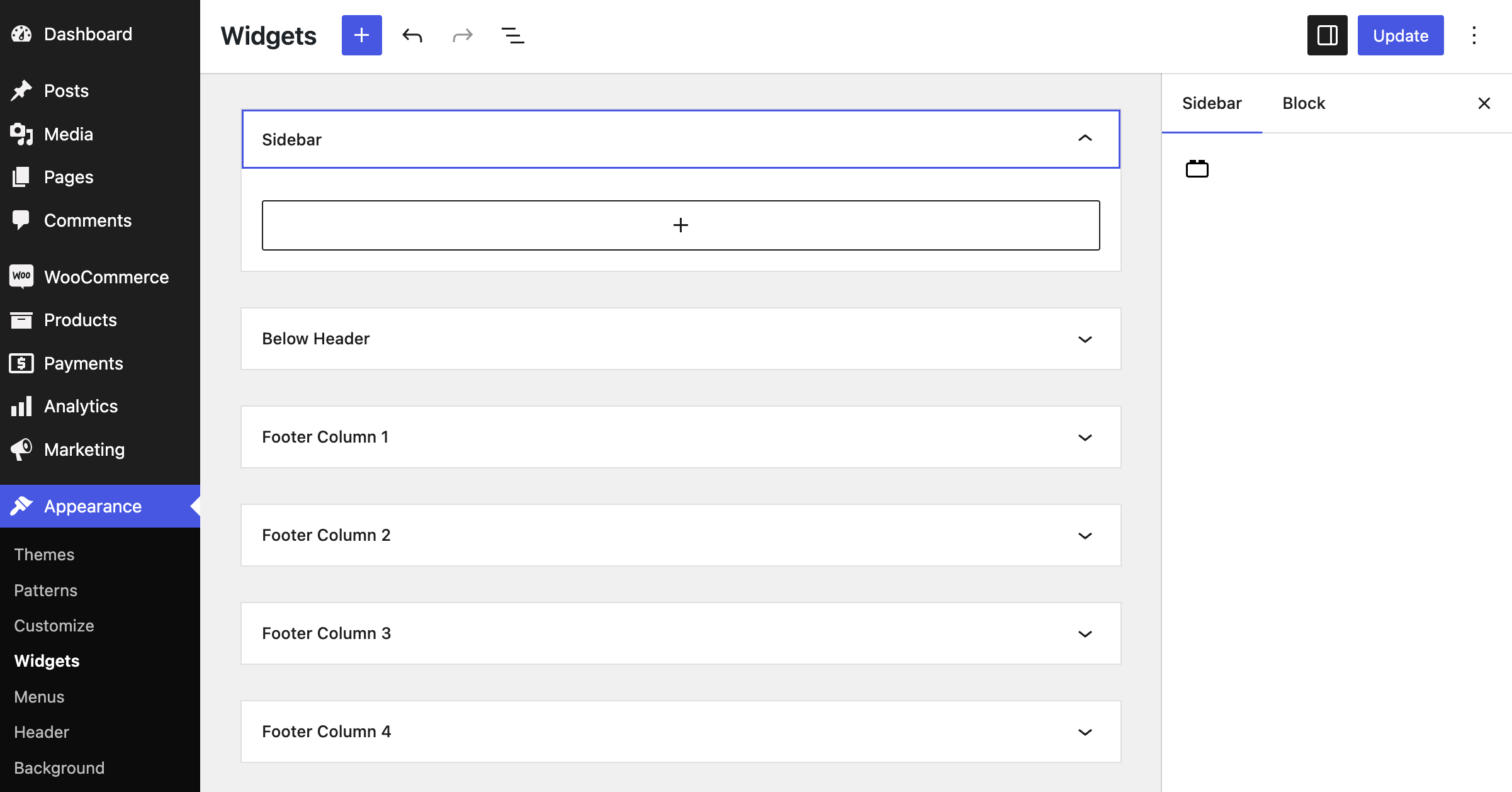Image resolution: width=1512 pixels, height=792 pixels.
Task: Expand Footer Column 2
Action: tap(1085, 535)
